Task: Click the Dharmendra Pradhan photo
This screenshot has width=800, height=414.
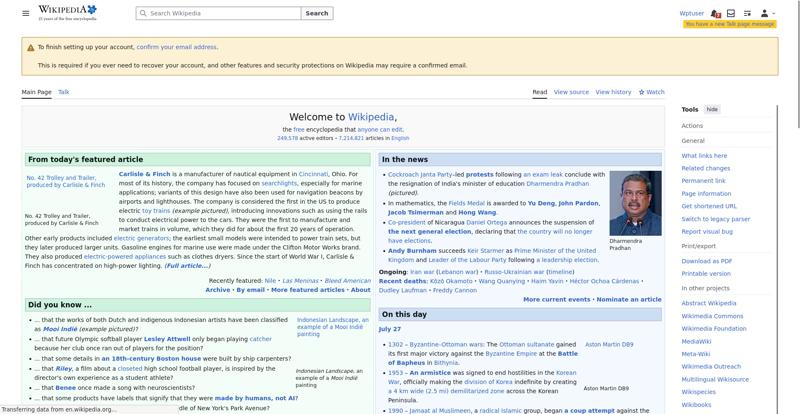Action: tap(635, 203)
